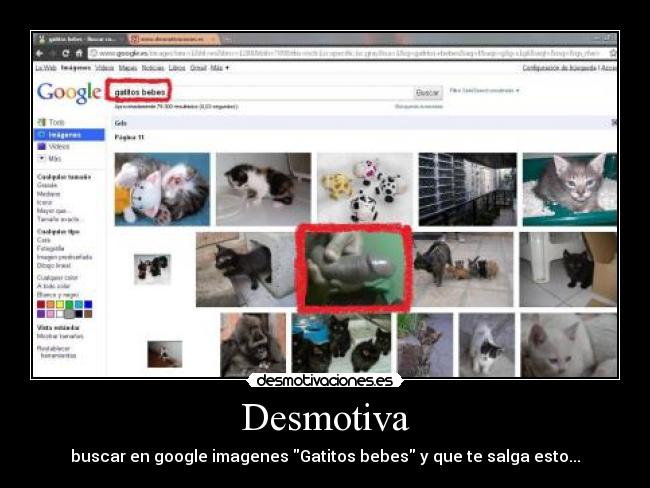Image resolution: width=650 pixels, height=488 pixels.
Task: Pick the pink color swatch
Action: pos(50,314)
